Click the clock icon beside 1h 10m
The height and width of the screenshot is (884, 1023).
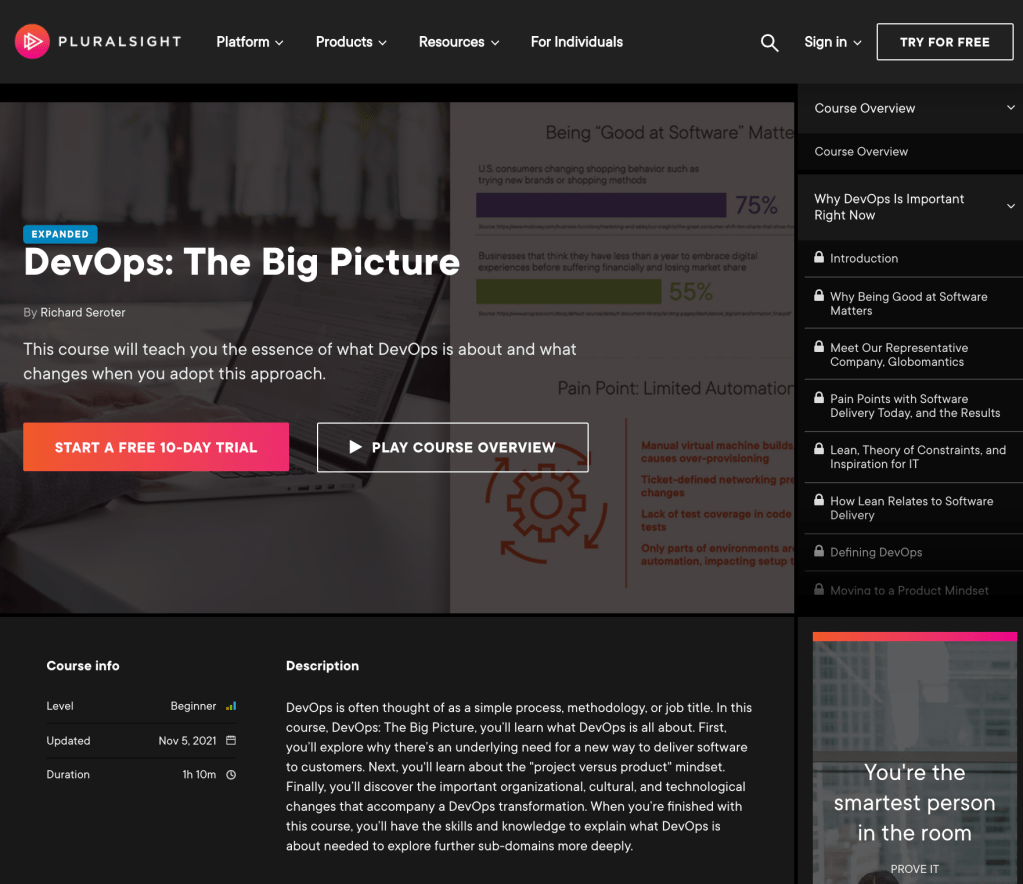tap(232, 774)
